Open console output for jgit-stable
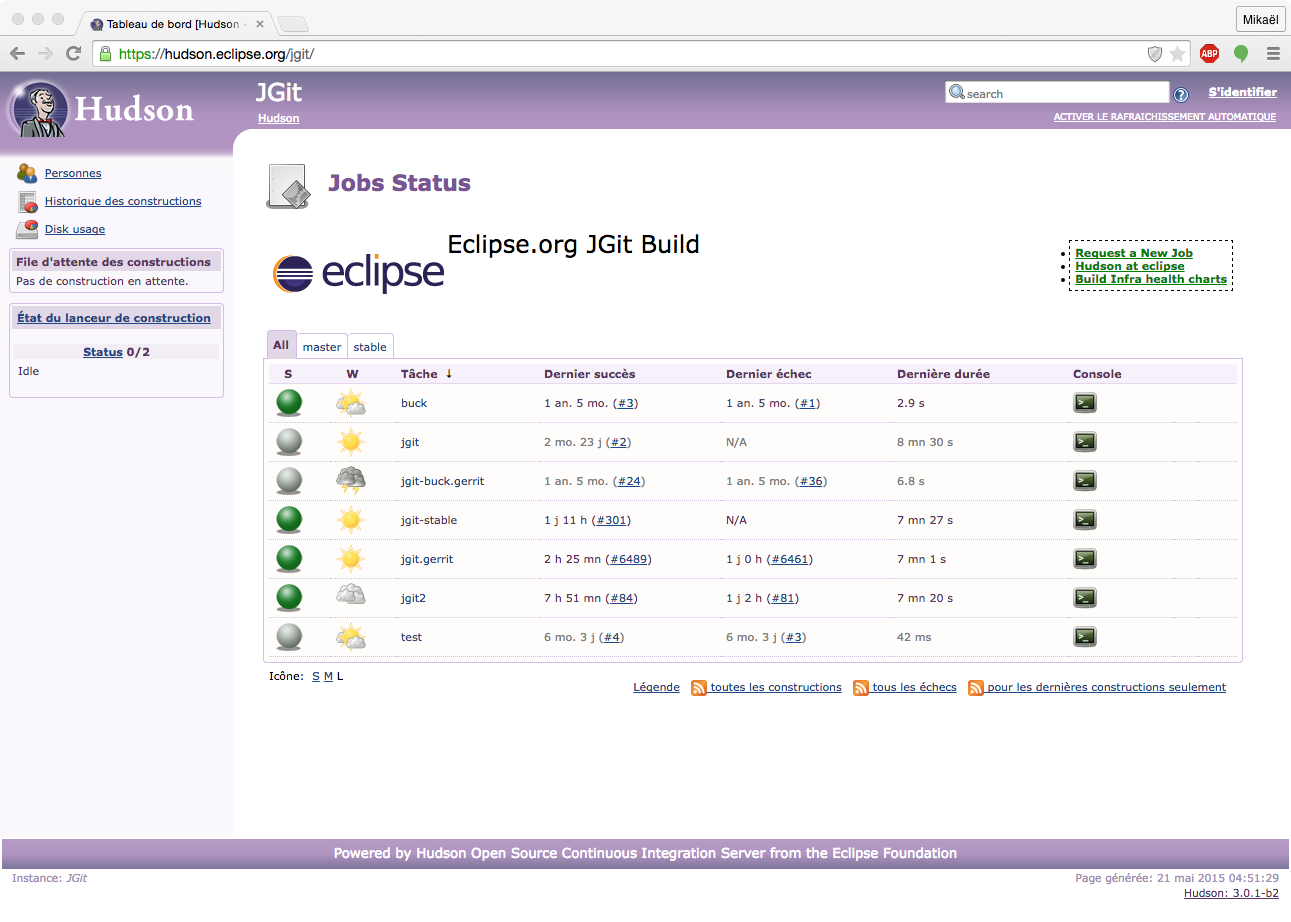 (x=1084, y=520)
